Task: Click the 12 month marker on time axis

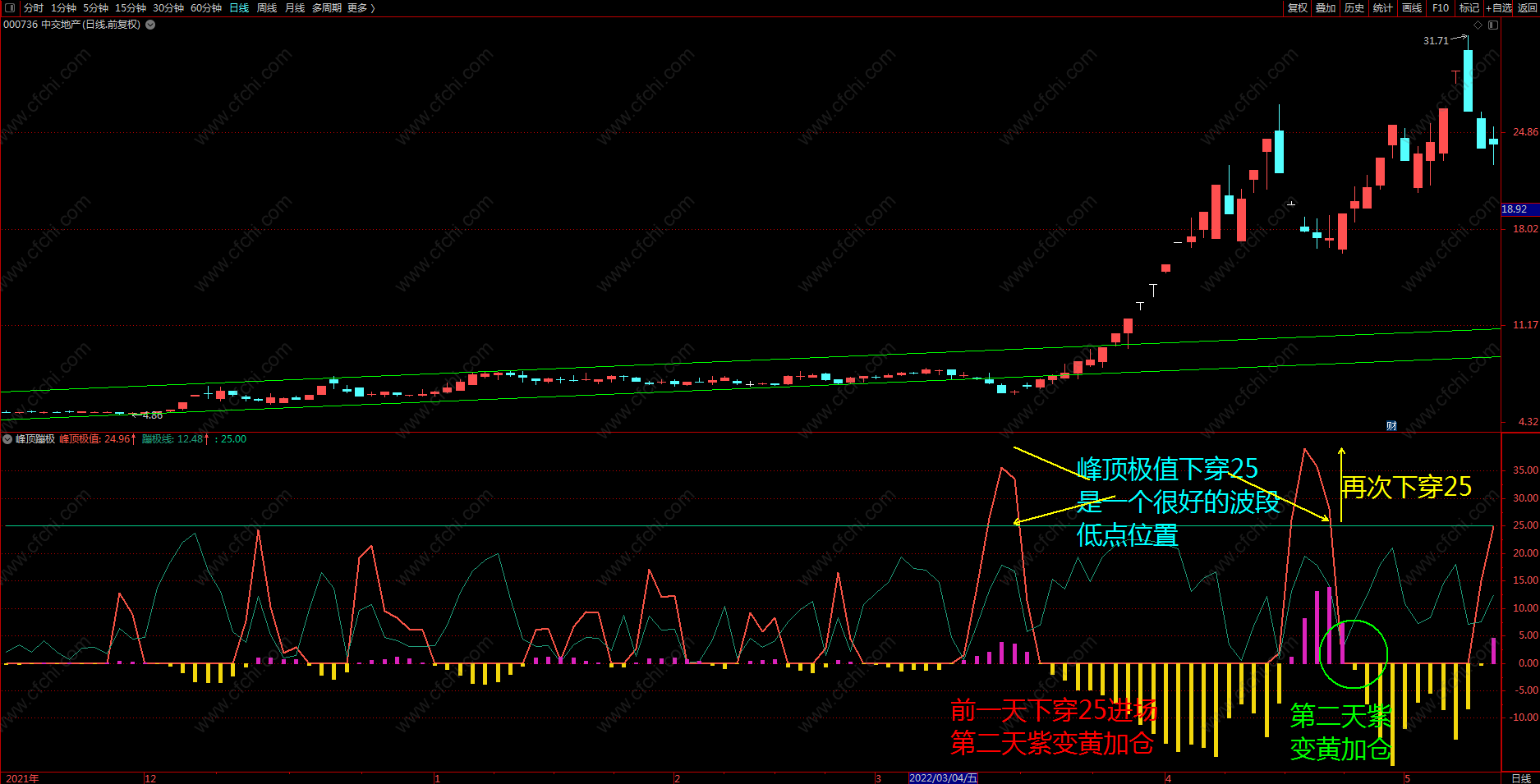Action: tap(150, 778)
